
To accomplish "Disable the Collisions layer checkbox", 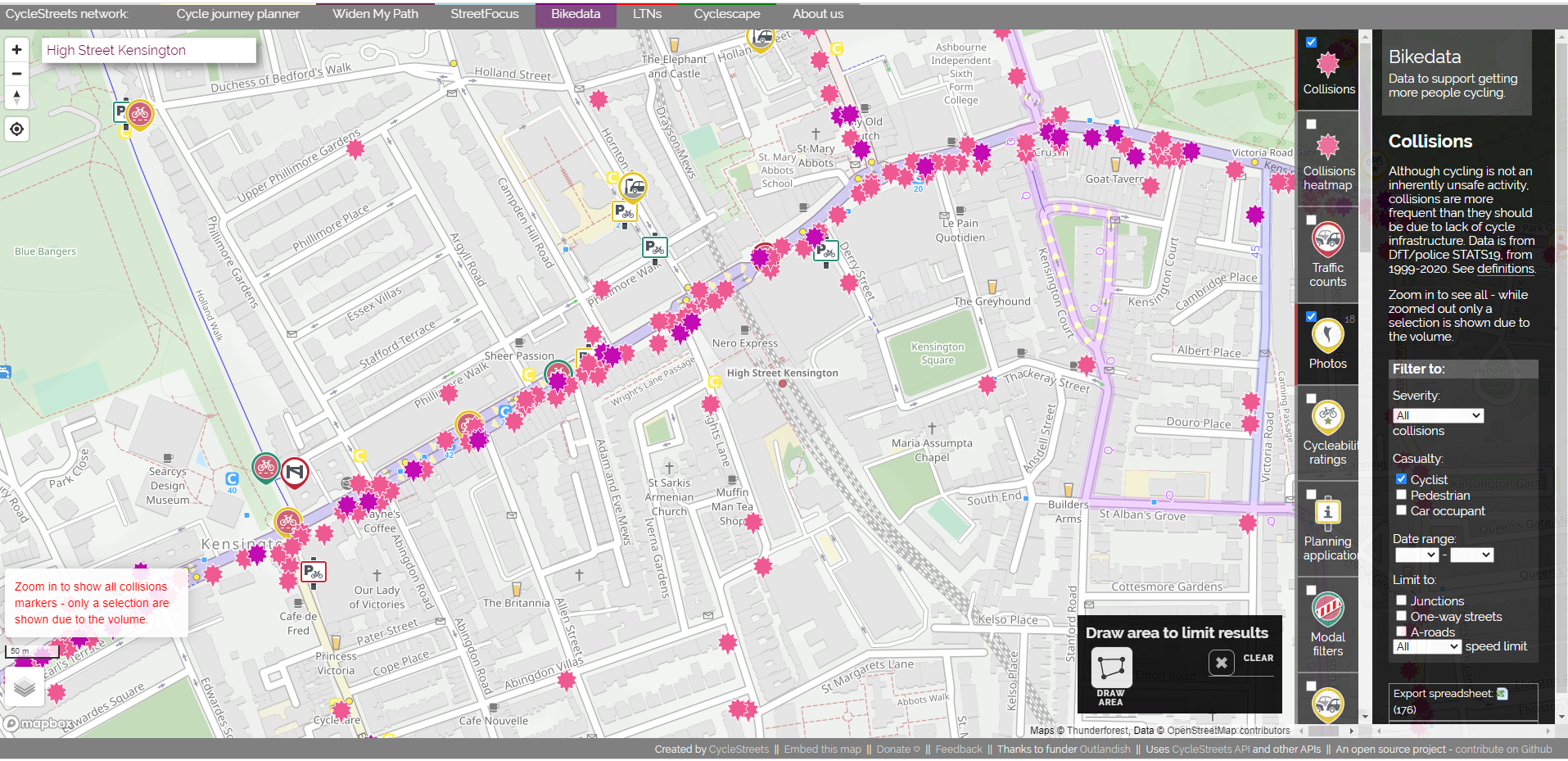I will tap(1311, 42).
